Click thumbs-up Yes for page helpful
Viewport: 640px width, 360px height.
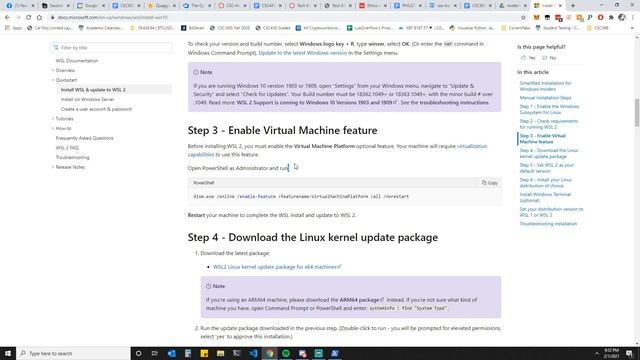(x=528, y=58)
